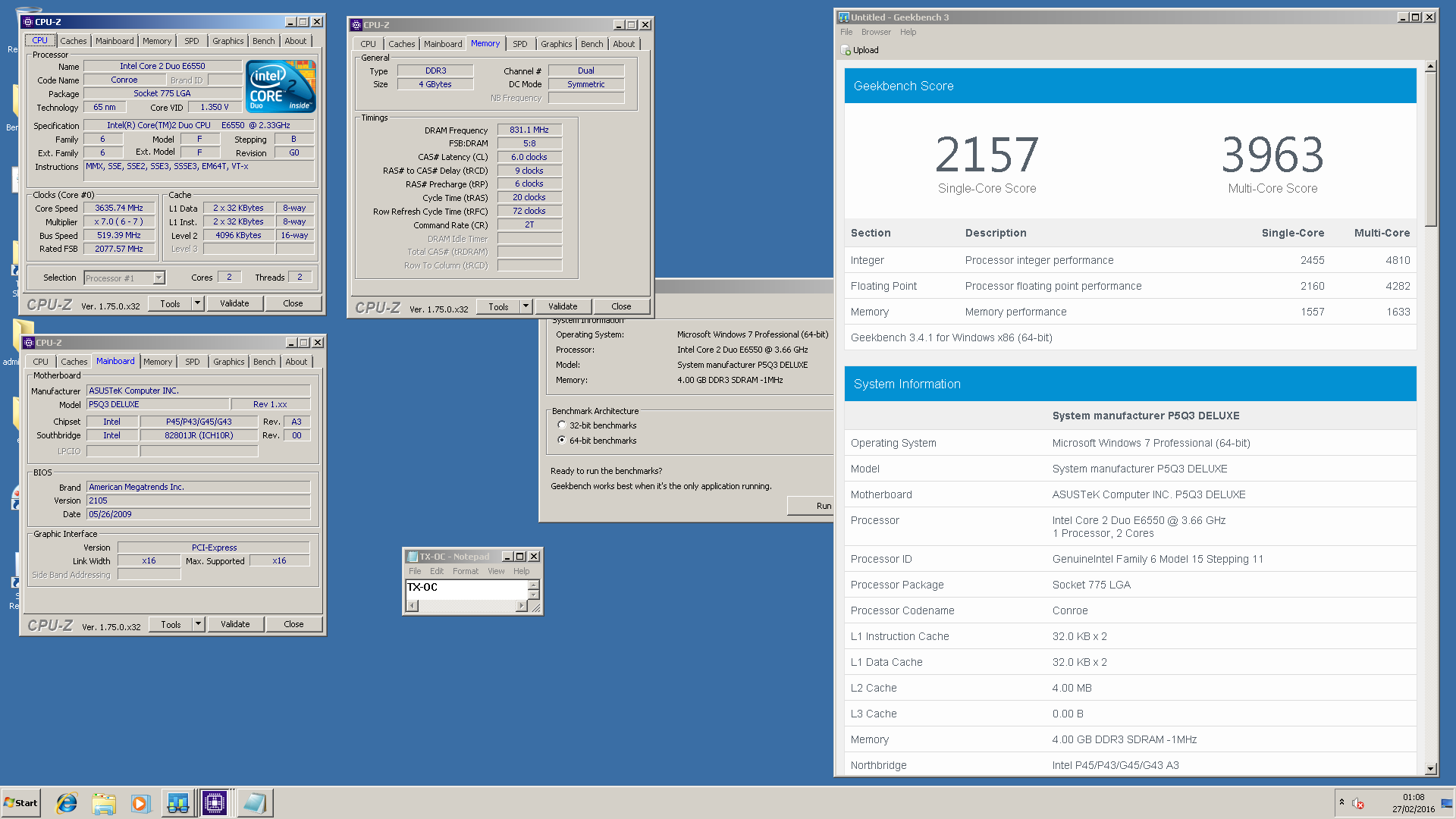
Task: Select 64-bit benchmarks option
Action: pos(562,441)
